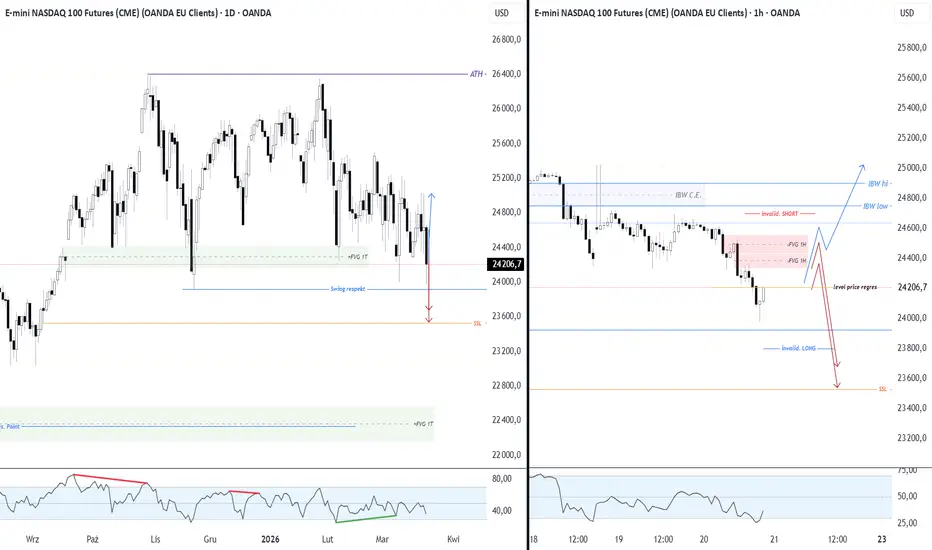
Task: Click the black 24206,7 current price tag on 1D chart
Action: pyautogui.click(x=506, y=264)
